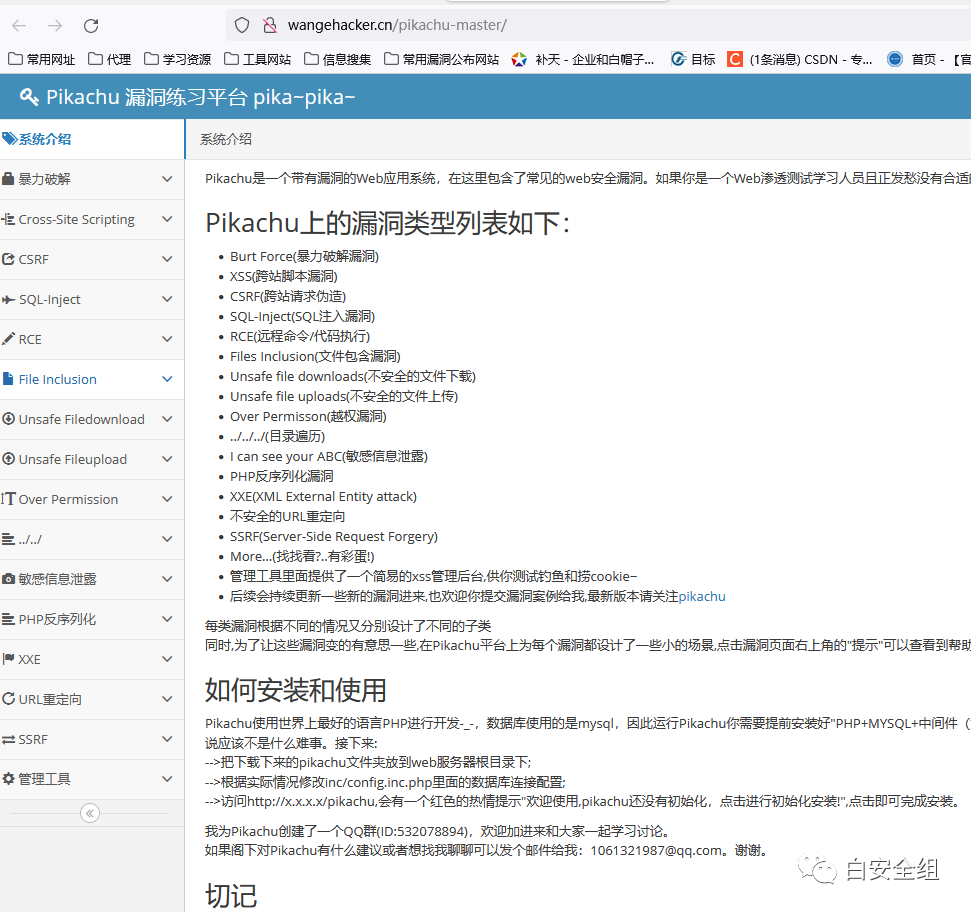
Task: Click the indent icon beside Cross-Site Scripting
Action: coord(8,219)
